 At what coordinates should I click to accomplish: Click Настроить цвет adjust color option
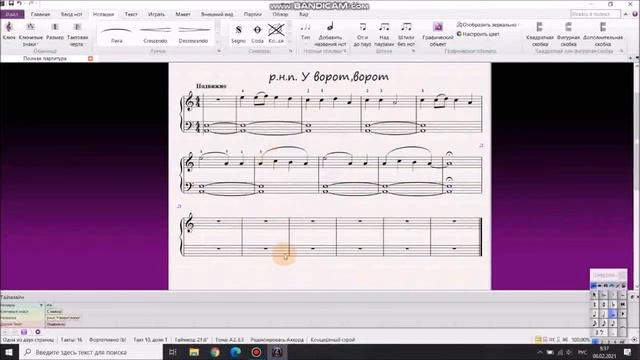(x=478, y=34)
